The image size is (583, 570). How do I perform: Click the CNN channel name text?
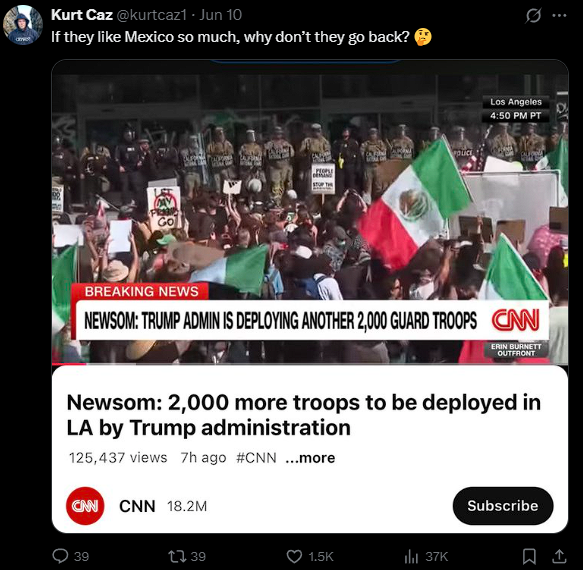coord(137,506)
